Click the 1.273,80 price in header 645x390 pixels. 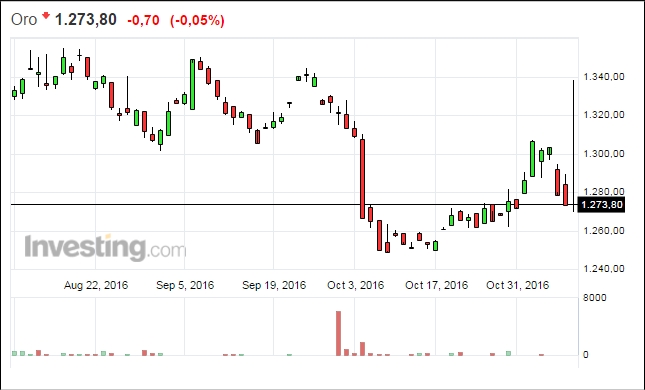(86, 19)
